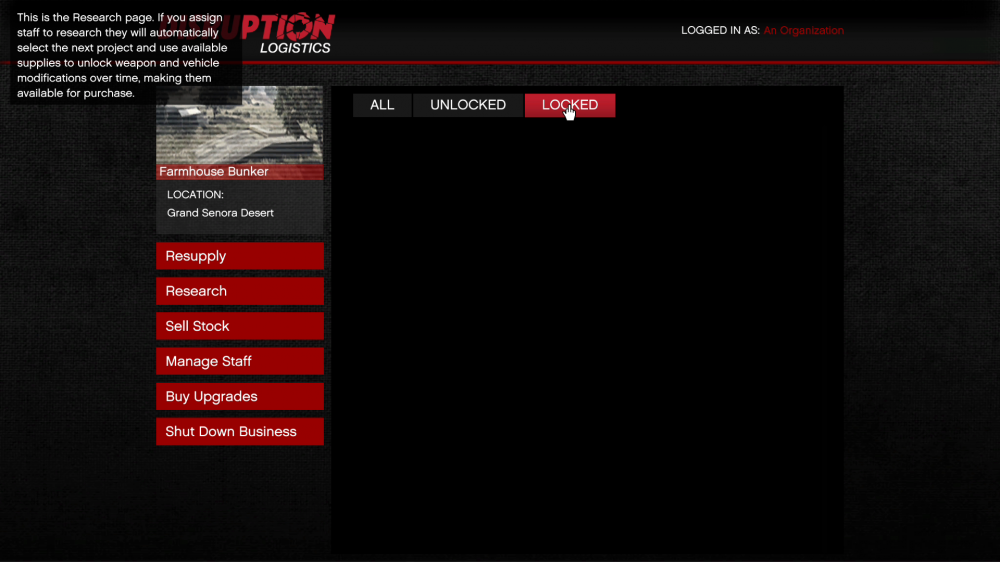The height and width of the screenshot is (562, 1000).
Task: Show the UNLOCKED research tab
Action: (468, 105)
